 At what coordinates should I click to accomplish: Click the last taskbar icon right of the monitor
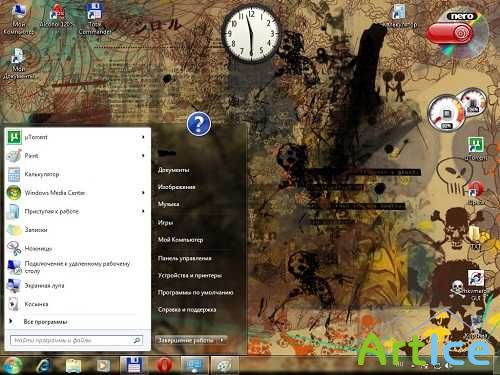(x=224, y=366)
